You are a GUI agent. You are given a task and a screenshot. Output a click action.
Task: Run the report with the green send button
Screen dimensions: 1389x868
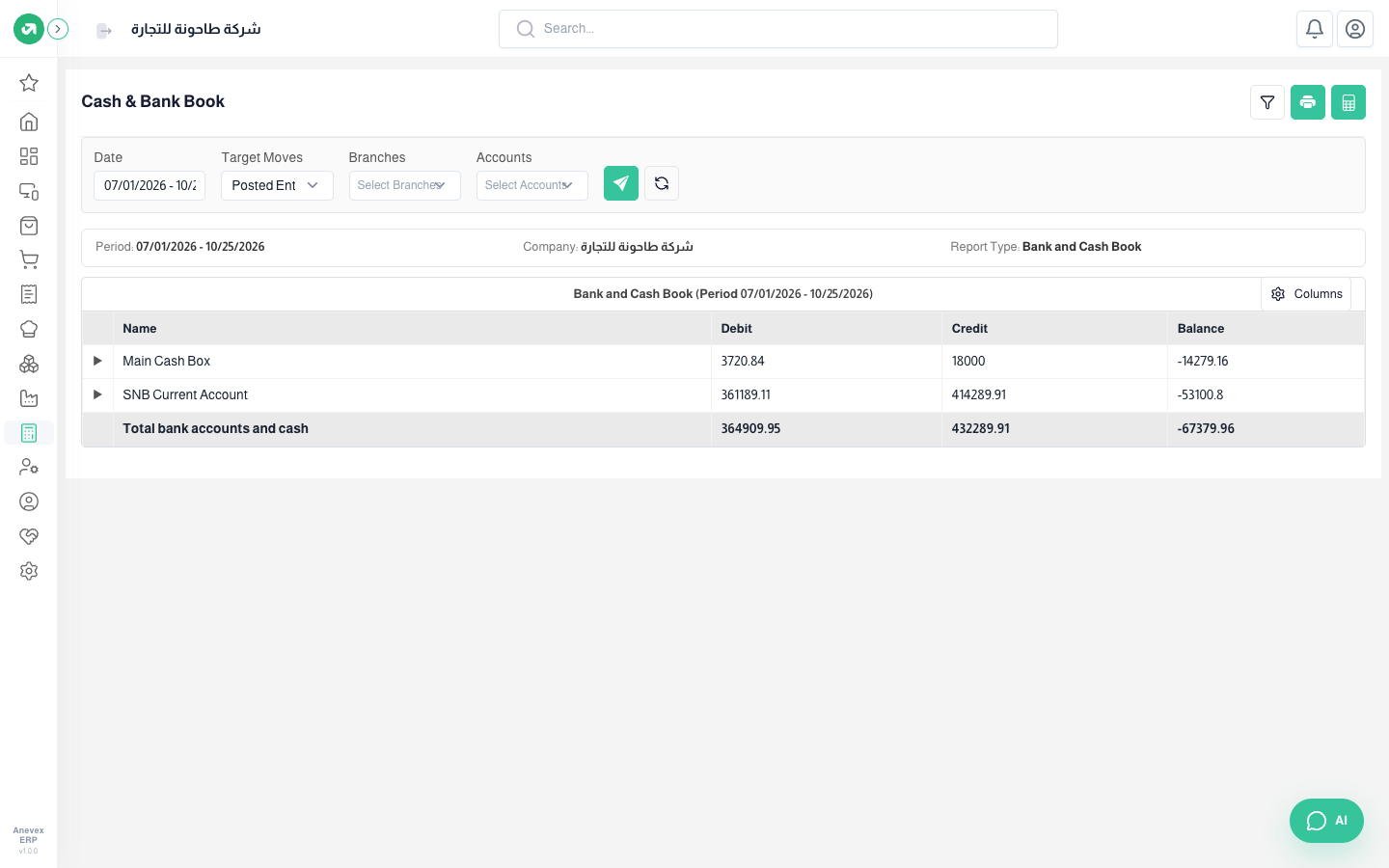(621, 183)
